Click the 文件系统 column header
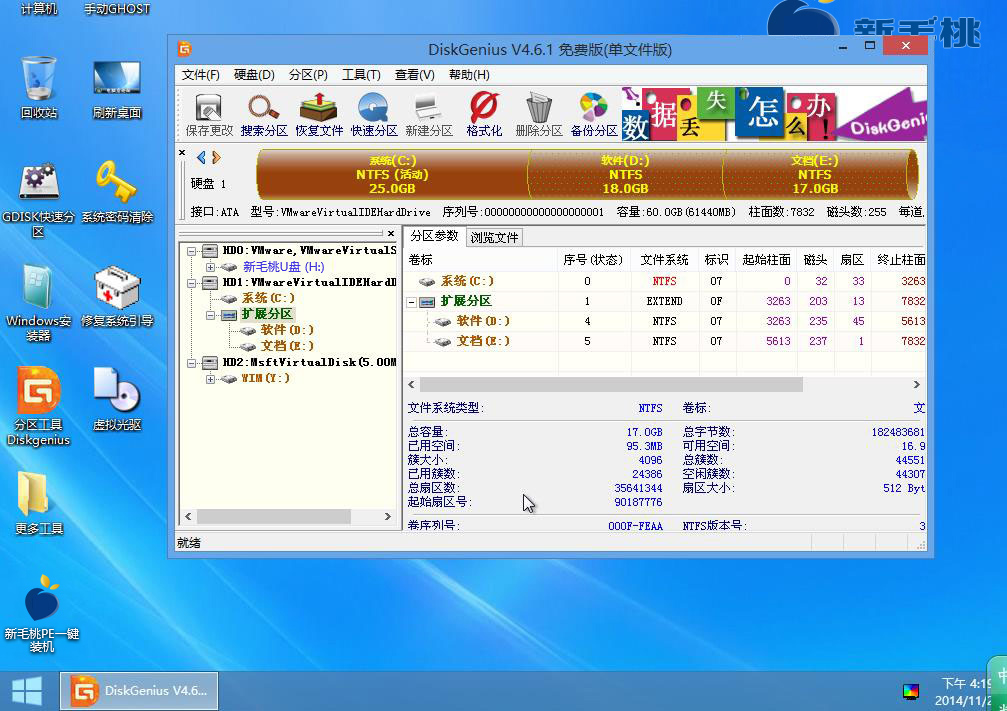 664,259
